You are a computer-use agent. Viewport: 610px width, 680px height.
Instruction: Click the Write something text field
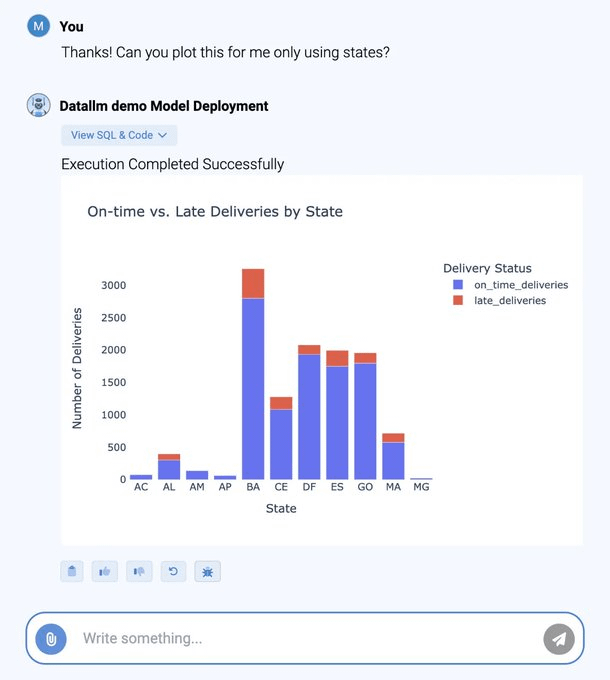(x=300, y=638)
